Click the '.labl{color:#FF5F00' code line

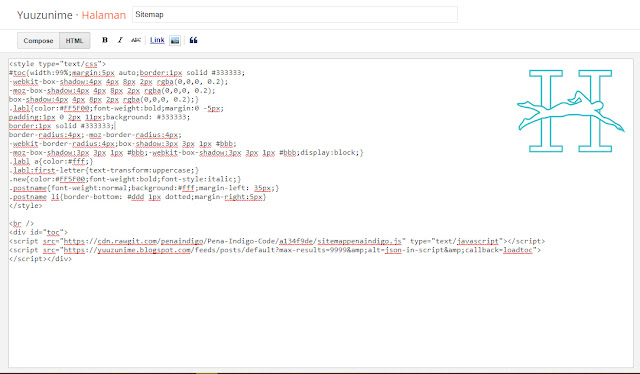(x=116, y=108)
